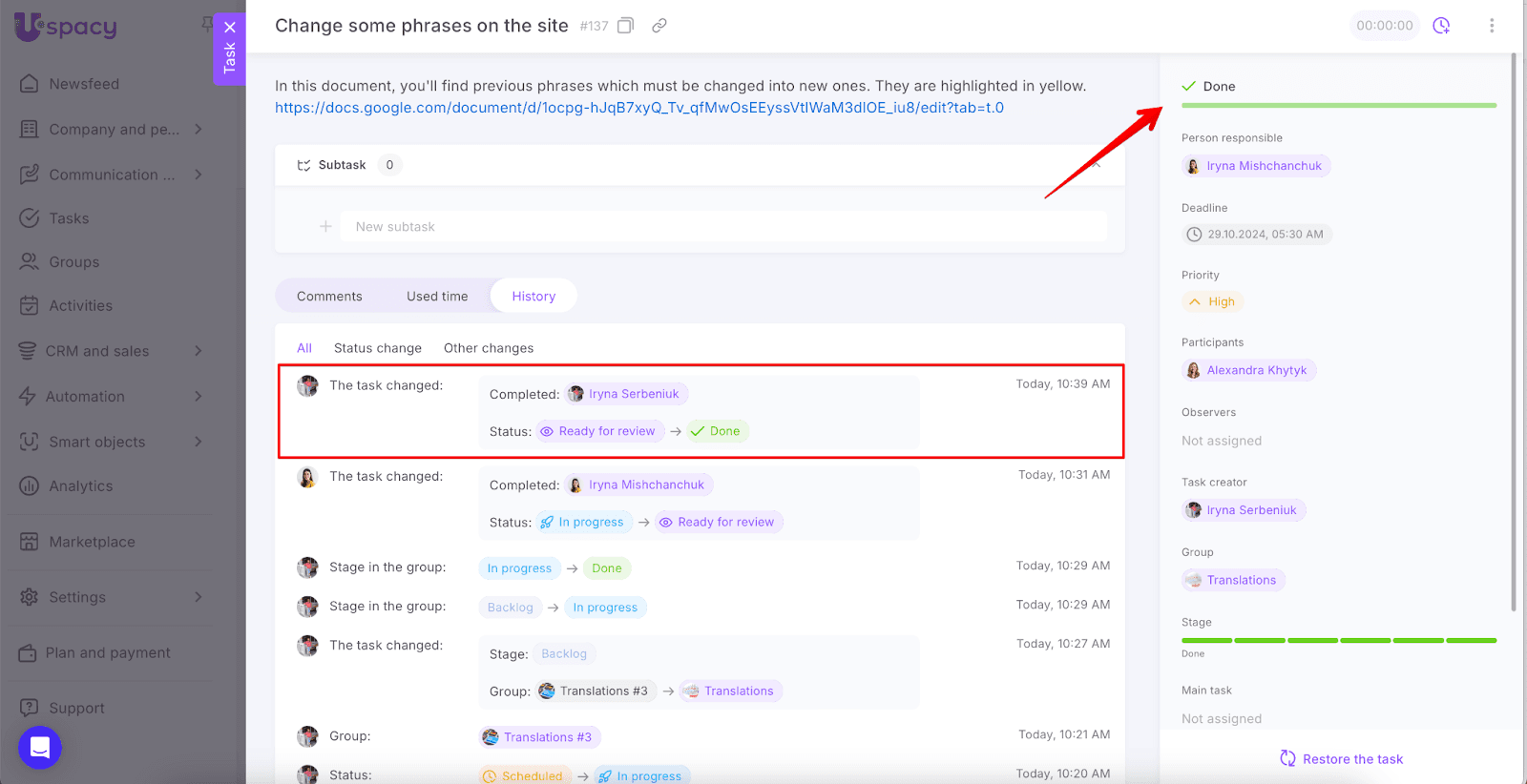Click the Marketplace icon in sidebar
The width and height of the screenshot is (1527, 784).
tap(30, 542)
